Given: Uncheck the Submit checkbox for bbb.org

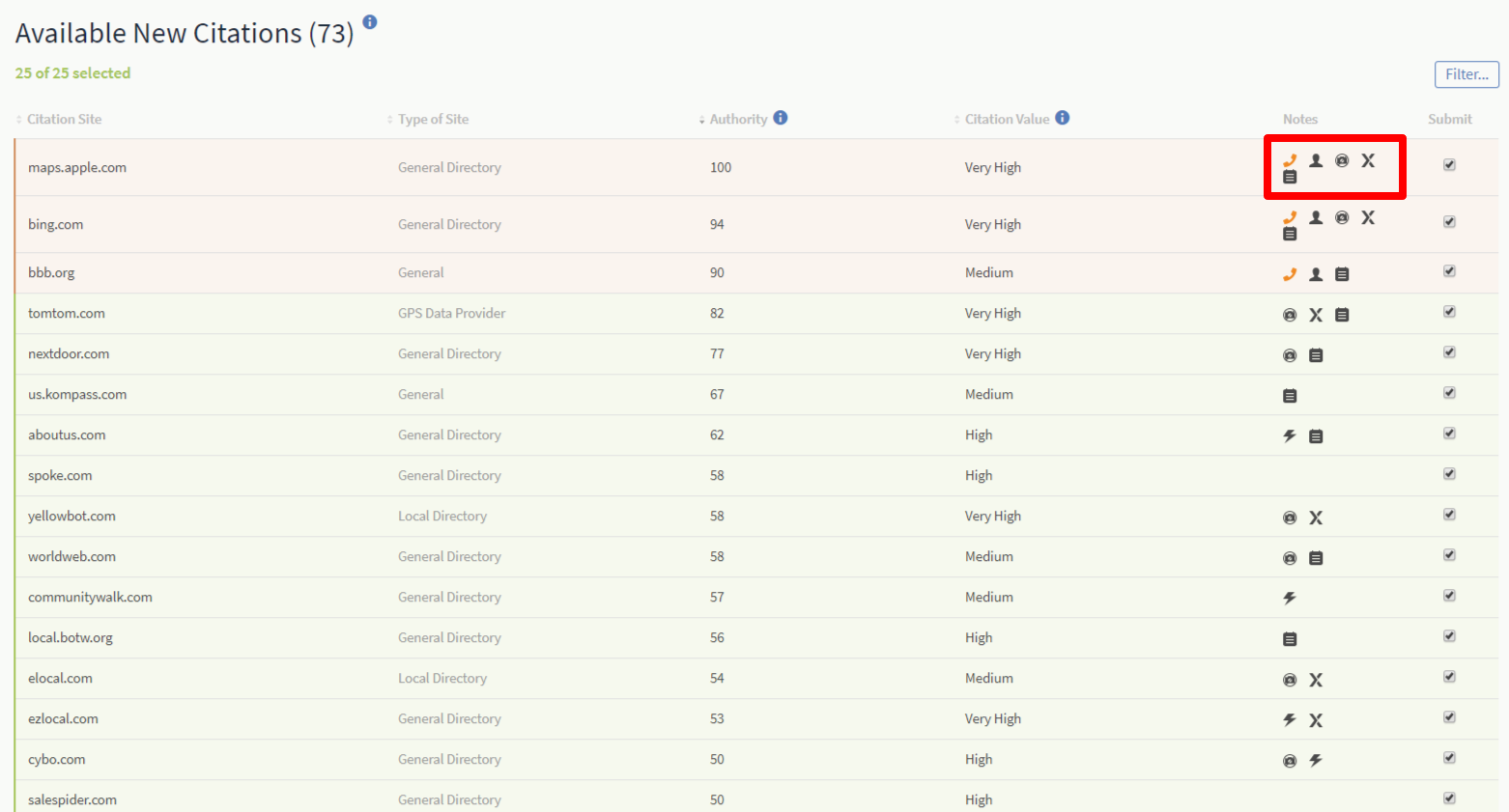Looking at the screenshot, I should coord(1449,271).
